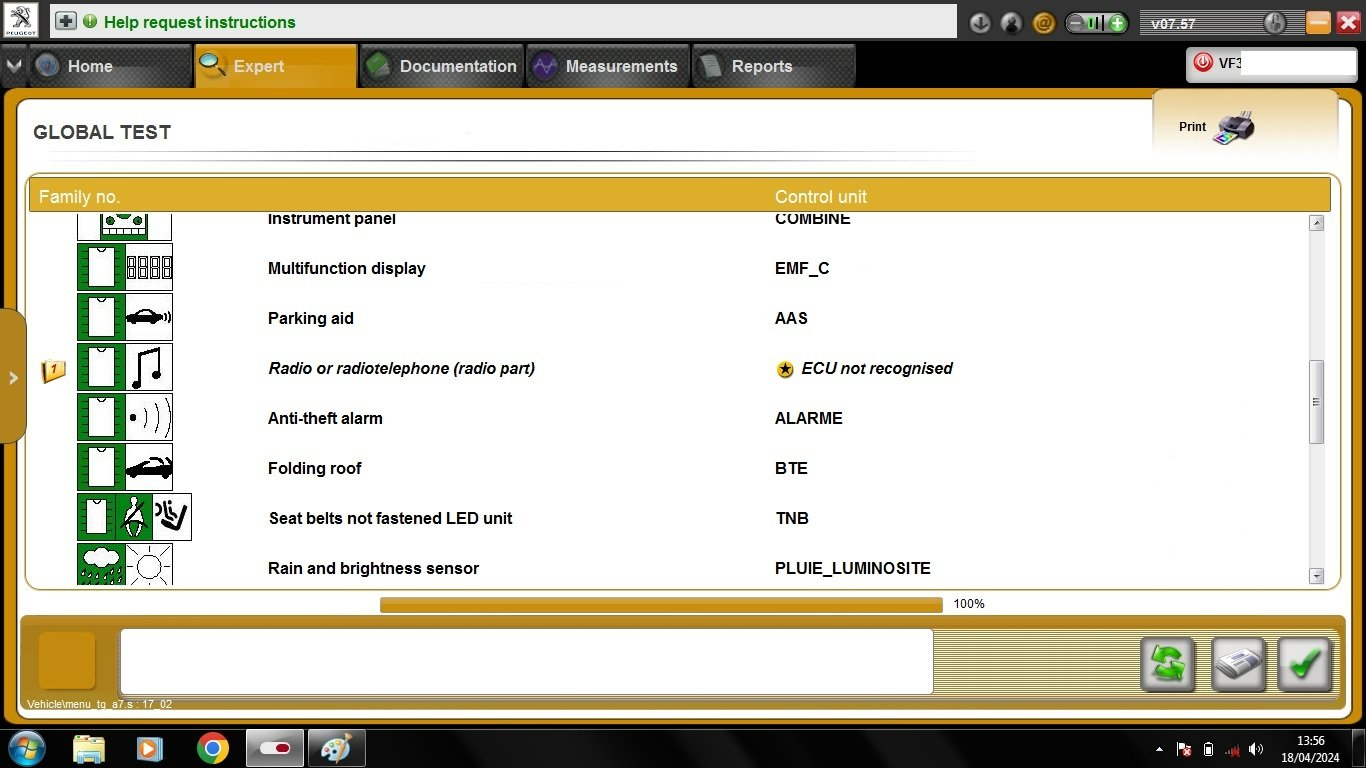
Task: Click the star icon beside ECU not recognised
Action: pyautogui.click(x=785, y=369)
